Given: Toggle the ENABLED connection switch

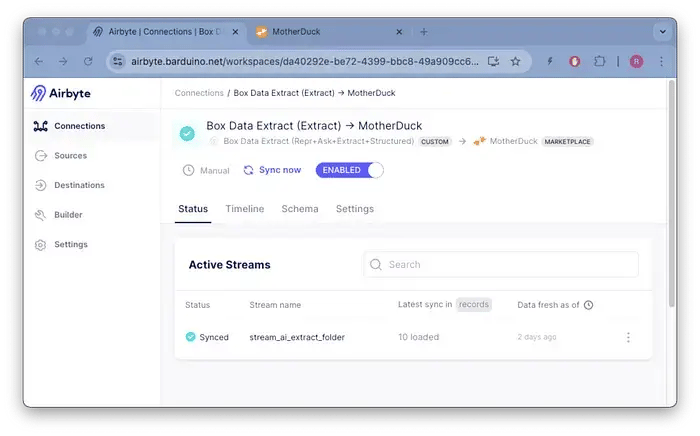Looking at the screenshot, I should point(350,170).
